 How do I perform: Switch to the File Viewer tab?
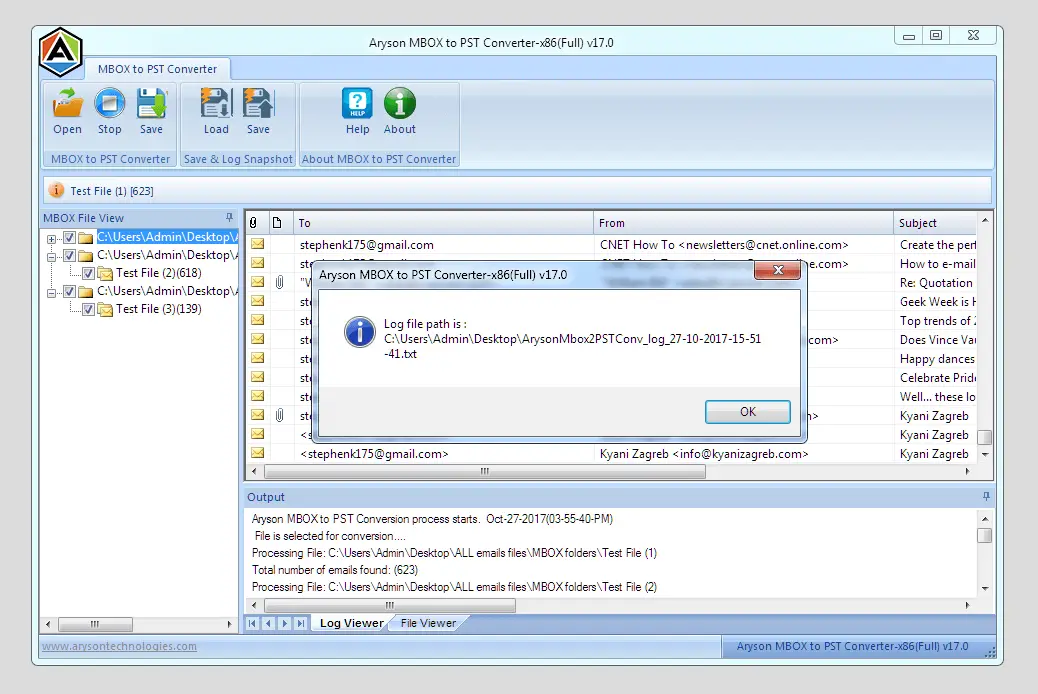tap(428, 623)
